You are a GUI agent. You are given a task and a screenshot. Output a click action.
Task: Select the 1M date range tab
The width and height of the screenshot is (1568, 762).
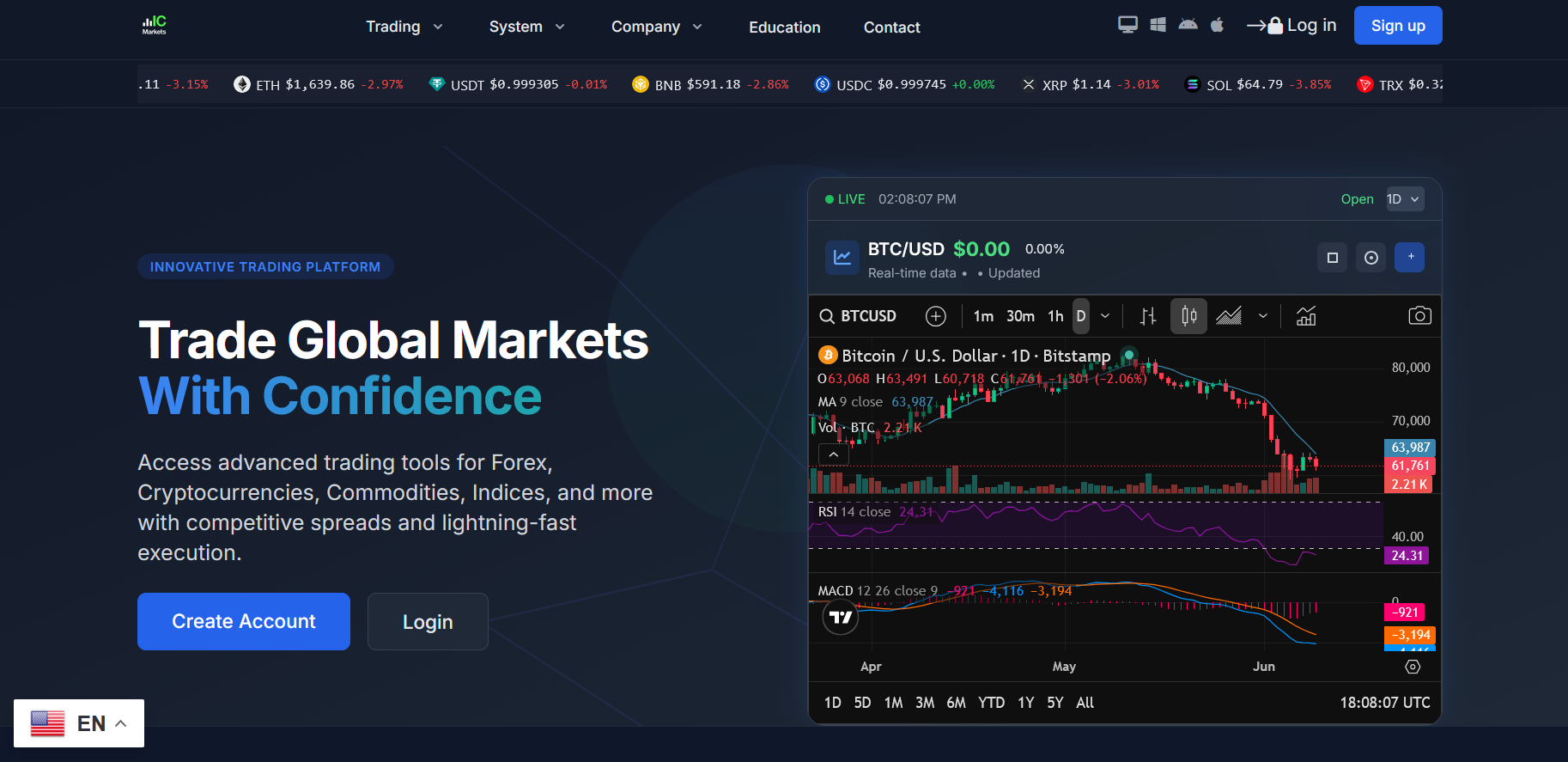point(894,703)
